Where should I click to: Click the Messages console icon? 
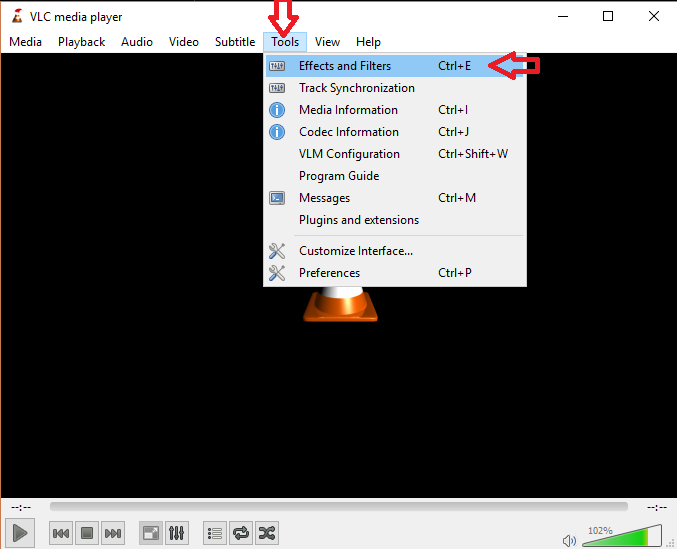[x=277, y=198]
